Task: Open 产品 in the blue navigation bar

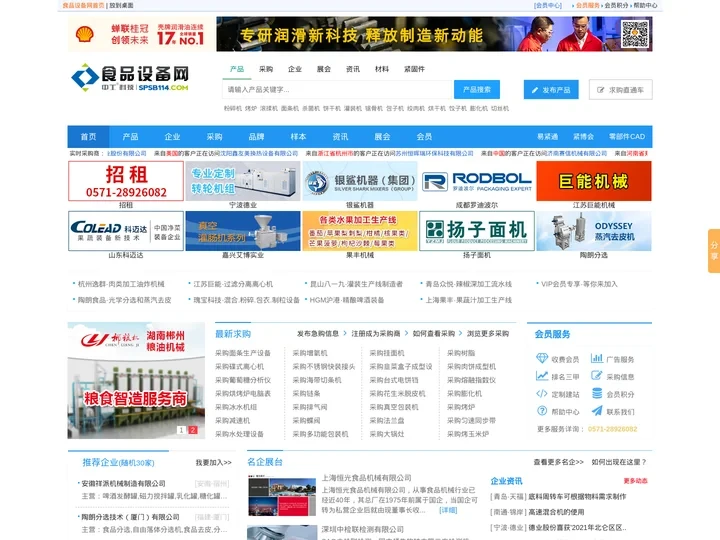Action: (x=130, y=136)
